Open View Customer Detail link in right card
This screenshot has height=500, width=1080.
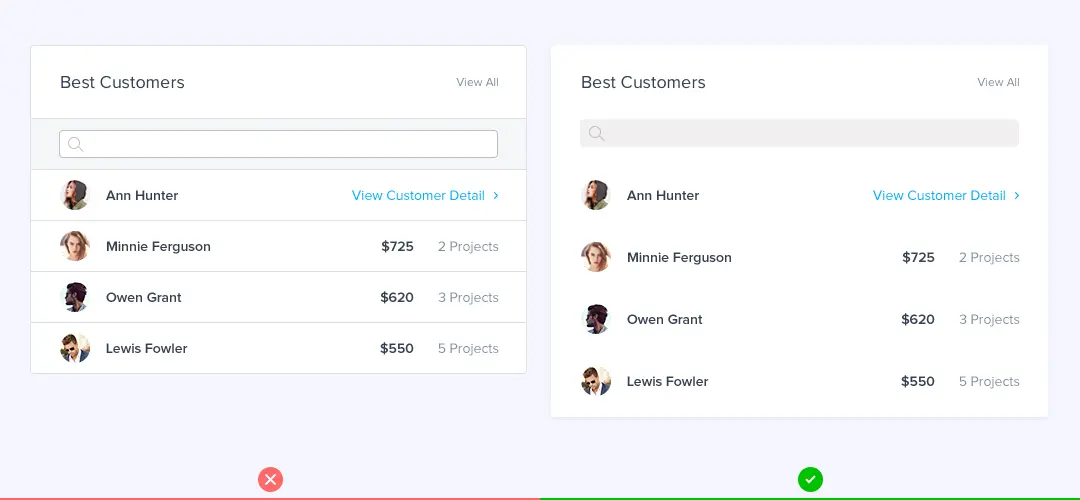click(939, 196)
